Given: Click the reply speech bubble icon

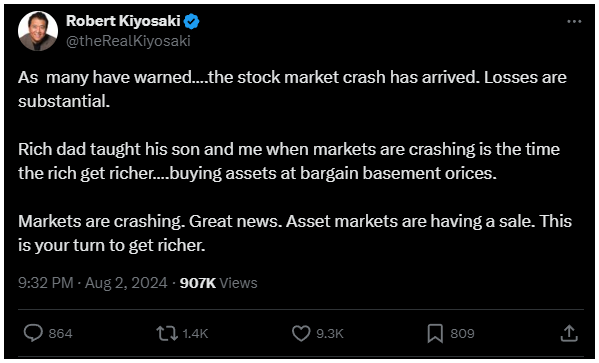Looking at the screenshot, I should coord(33,333).
